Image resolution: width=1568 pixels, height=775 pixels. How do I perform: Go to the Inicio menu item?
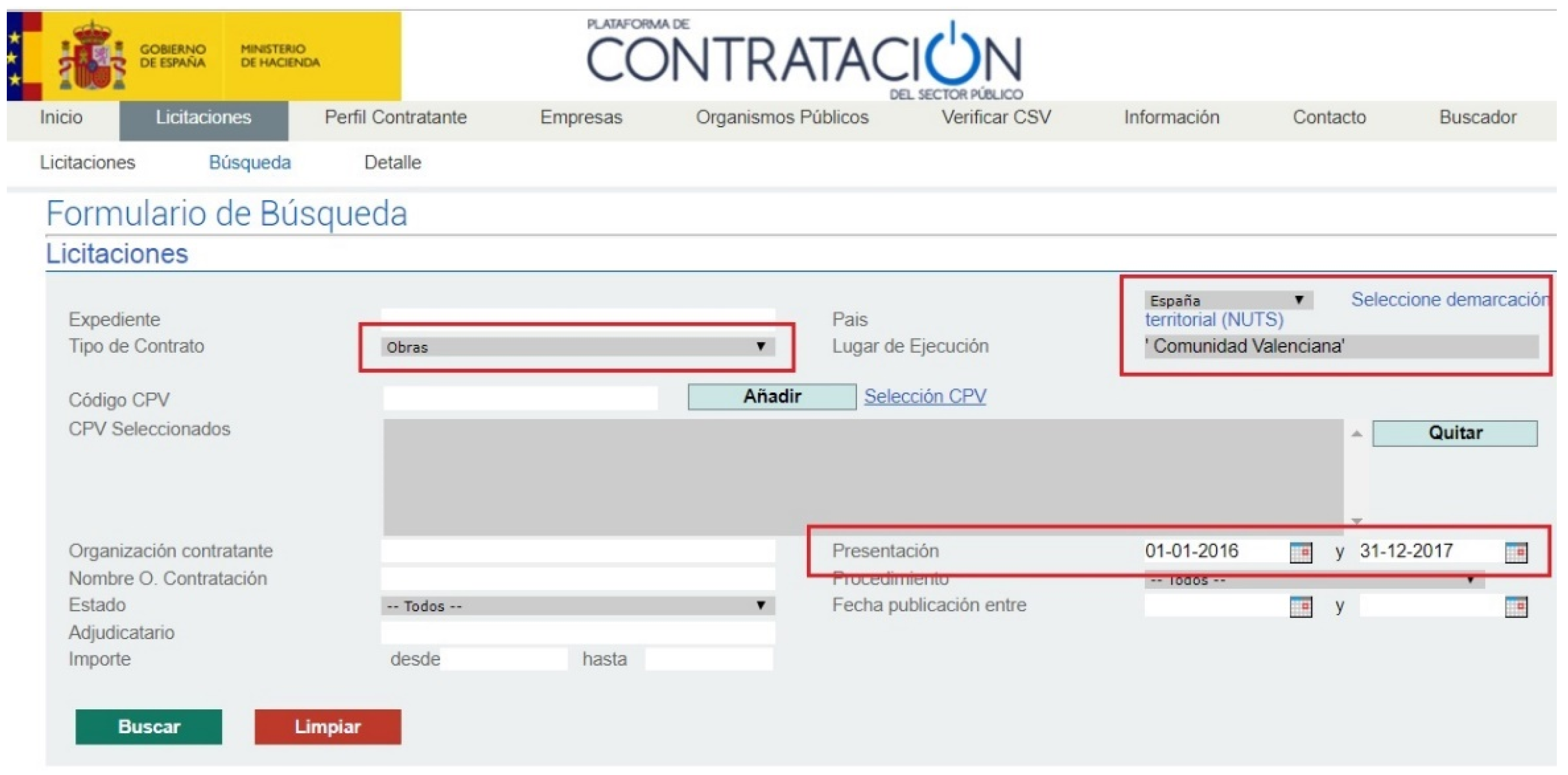pyautogui.click(x=61, y=117)
